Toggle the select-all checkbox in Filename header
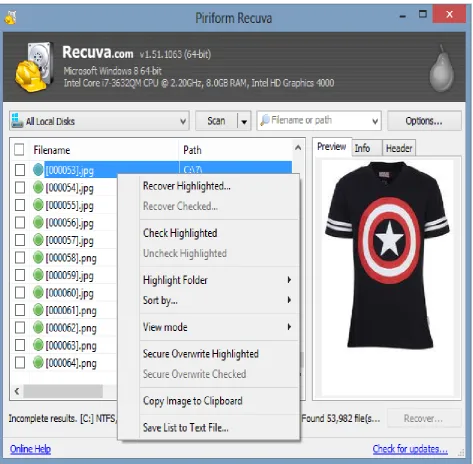Viewport: 473px width, 464px height. pyautogui.click(x=19, y=150)
